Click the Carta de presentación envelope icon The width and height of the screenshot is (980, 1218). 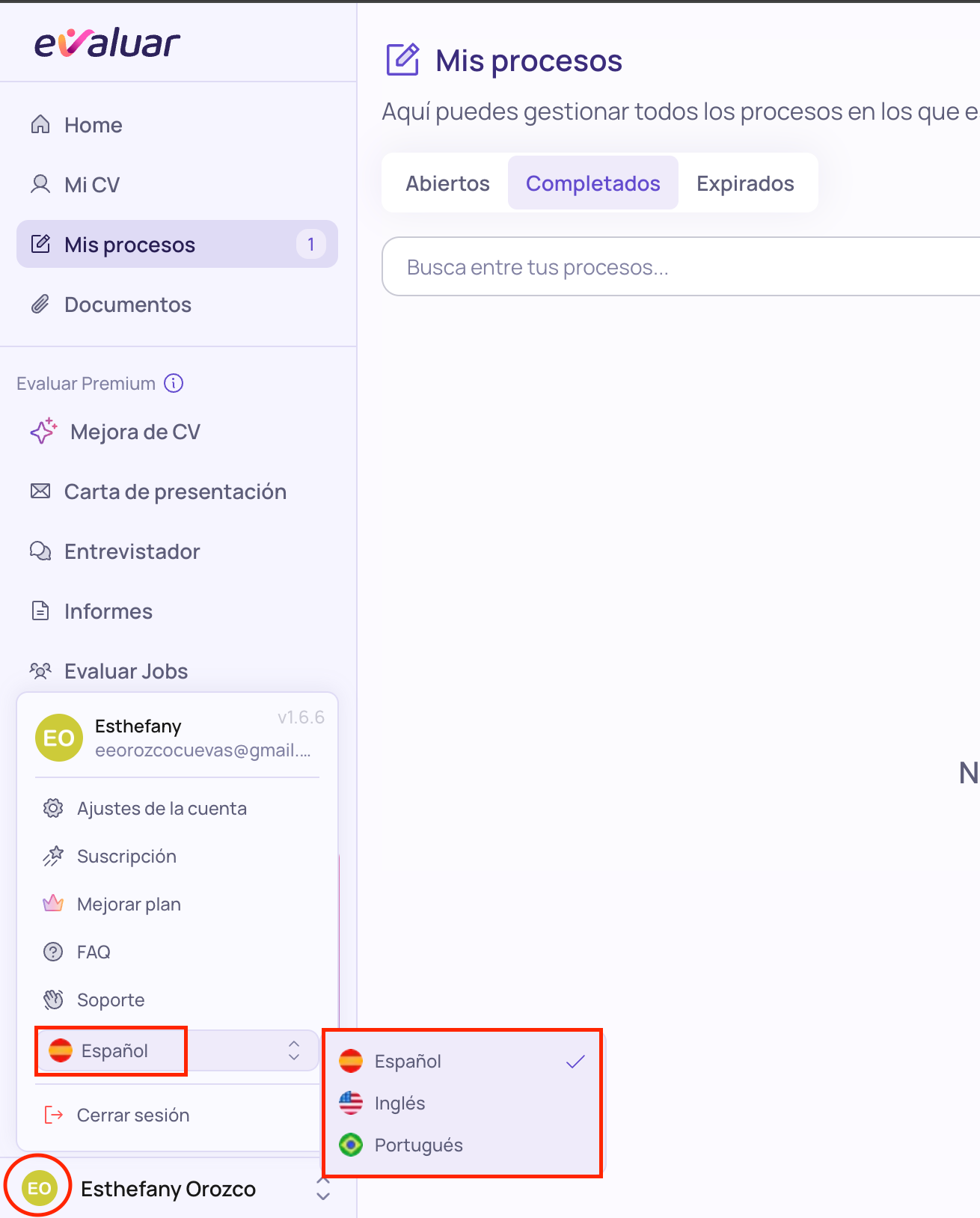(x=40, y=491)
